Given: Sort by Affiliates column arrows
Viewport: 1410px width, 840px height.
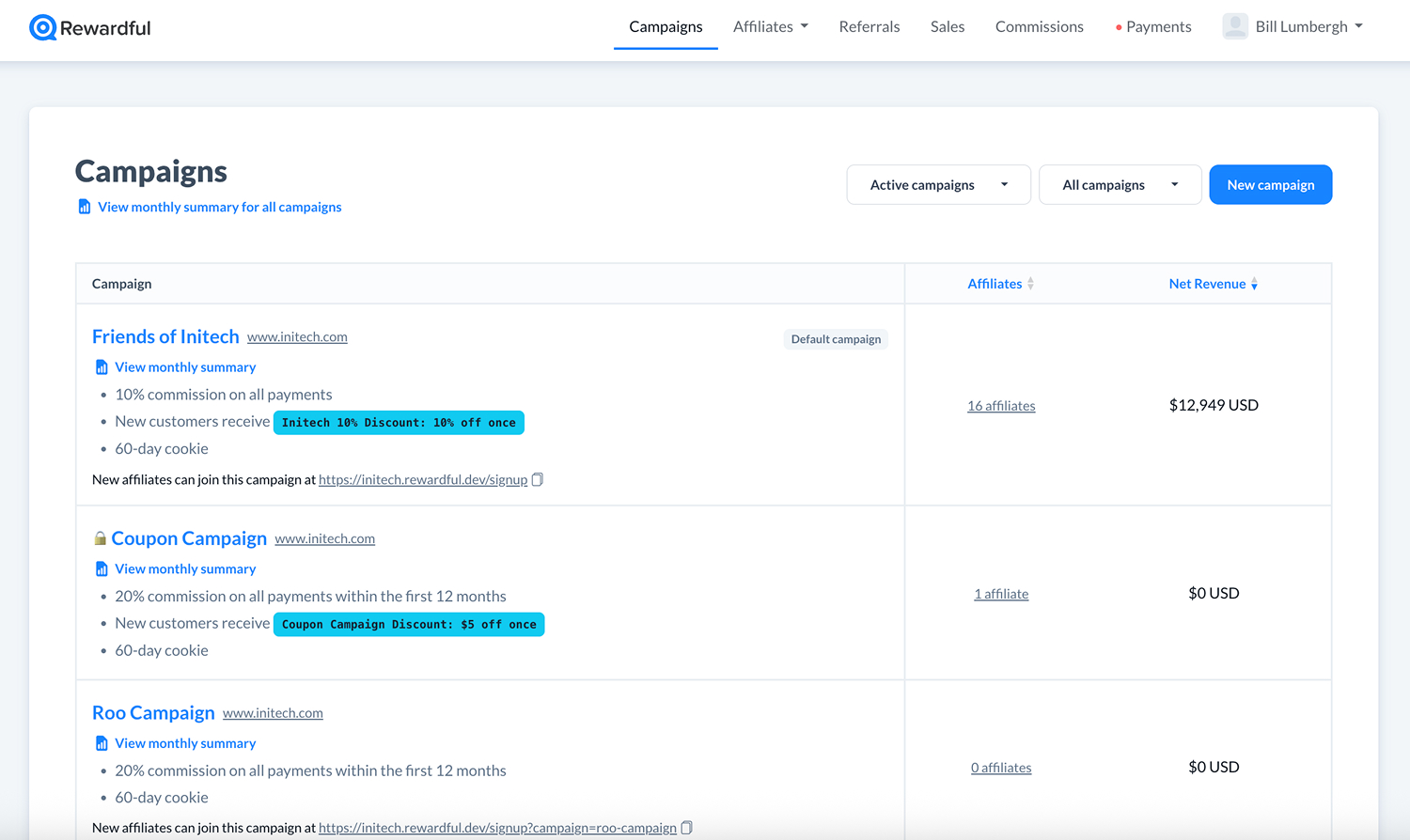Looking at the screenshot, I should pyautogui.click(x=1030, y=284).
